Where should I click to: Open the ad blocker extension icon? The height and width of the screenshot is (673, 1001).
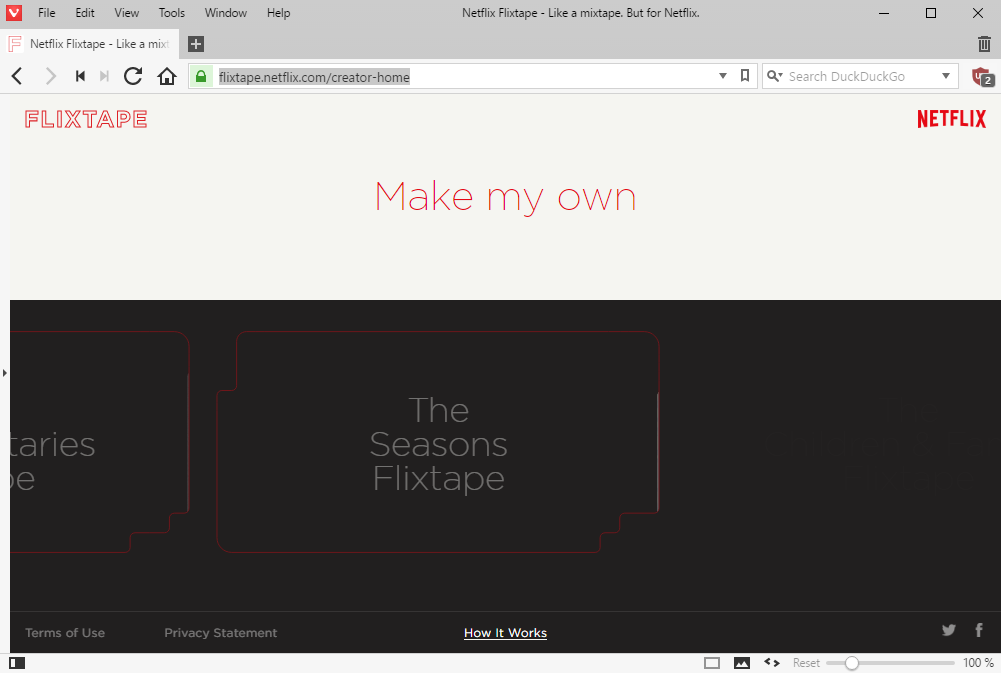(x=982, y=77)
